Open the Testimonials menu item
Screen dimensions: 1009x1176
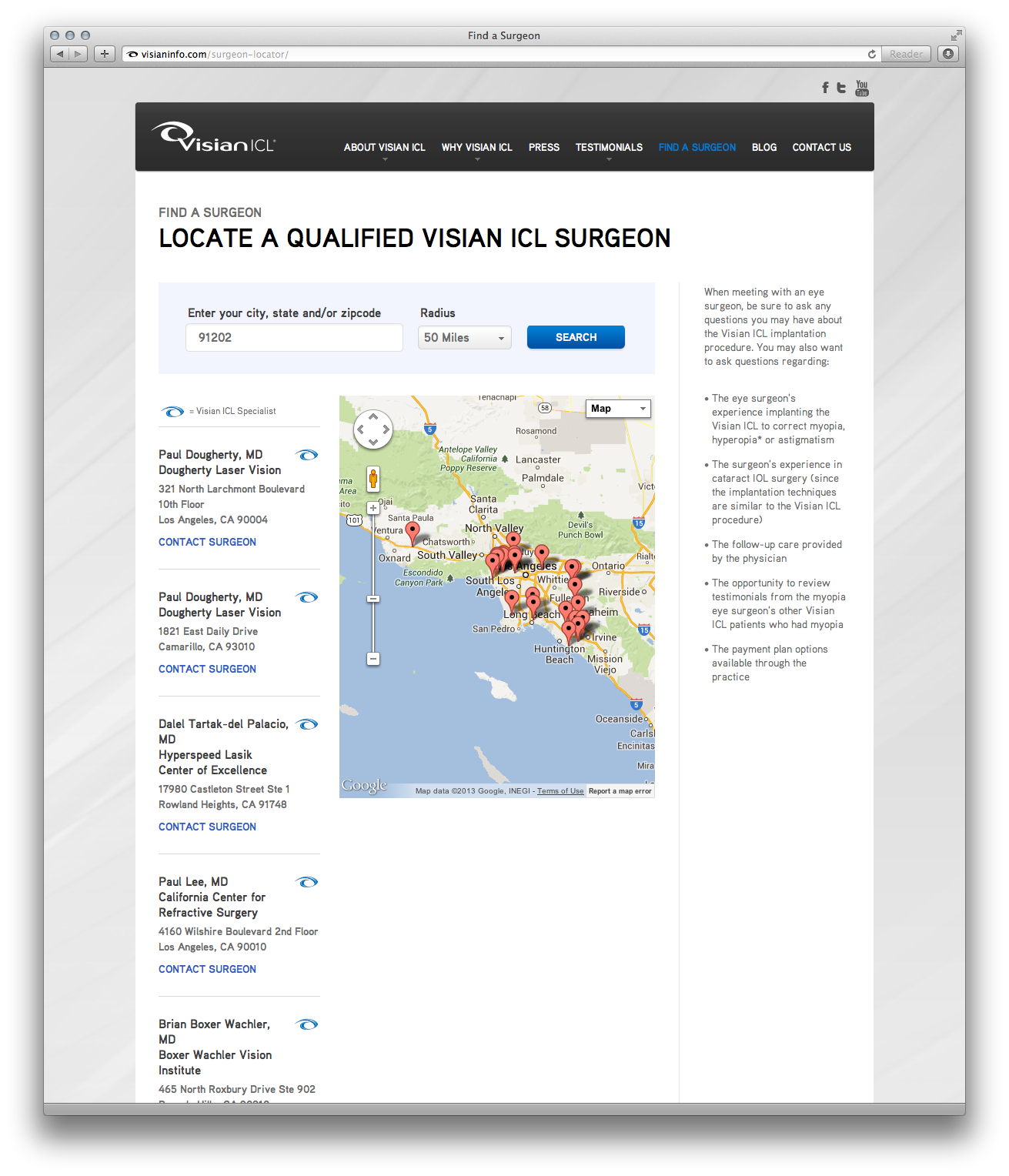click(609, 148)
